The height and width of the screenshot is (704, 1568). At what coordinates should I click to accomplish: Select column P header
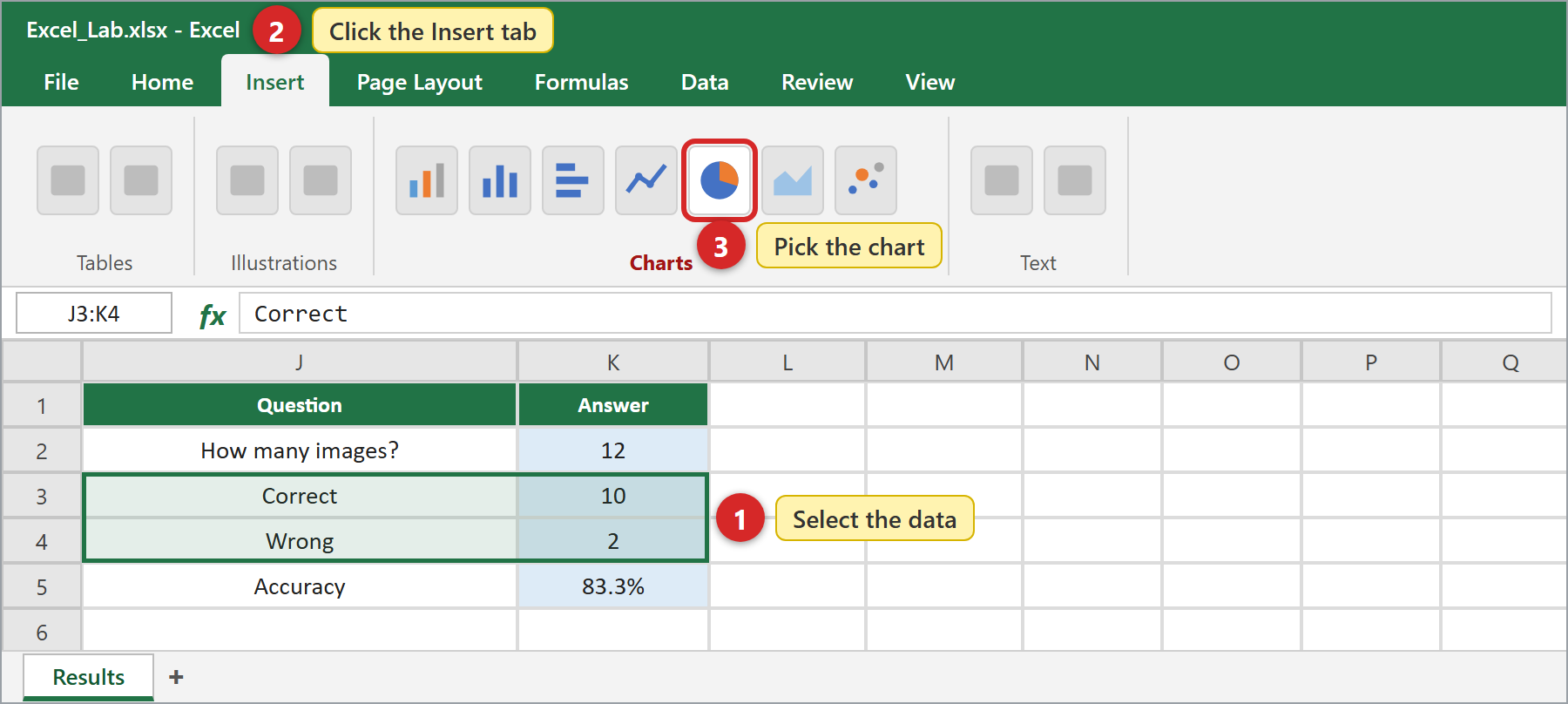(1371, 362)
